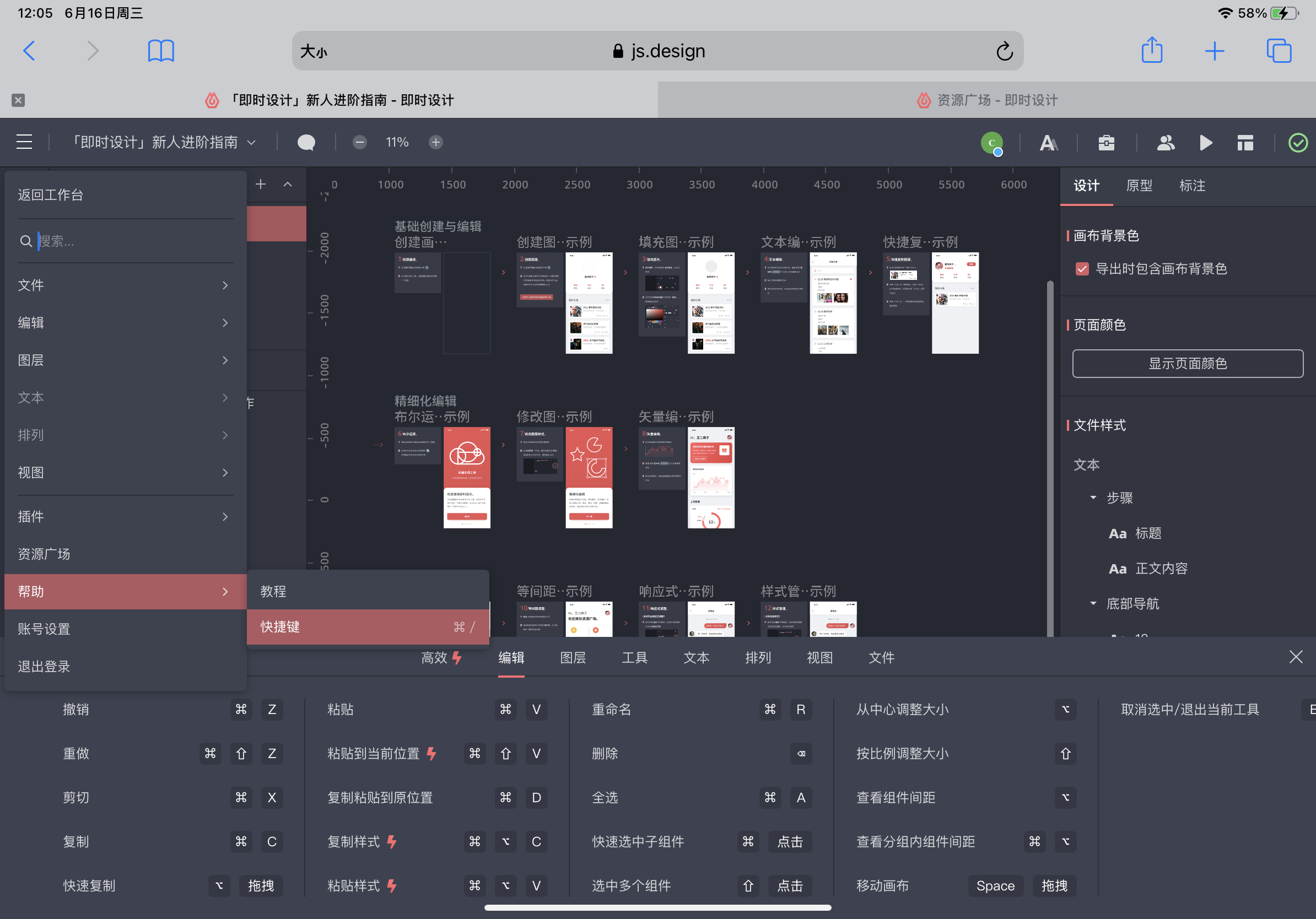Expand the 插件 submenu

(x=125, y=517)
